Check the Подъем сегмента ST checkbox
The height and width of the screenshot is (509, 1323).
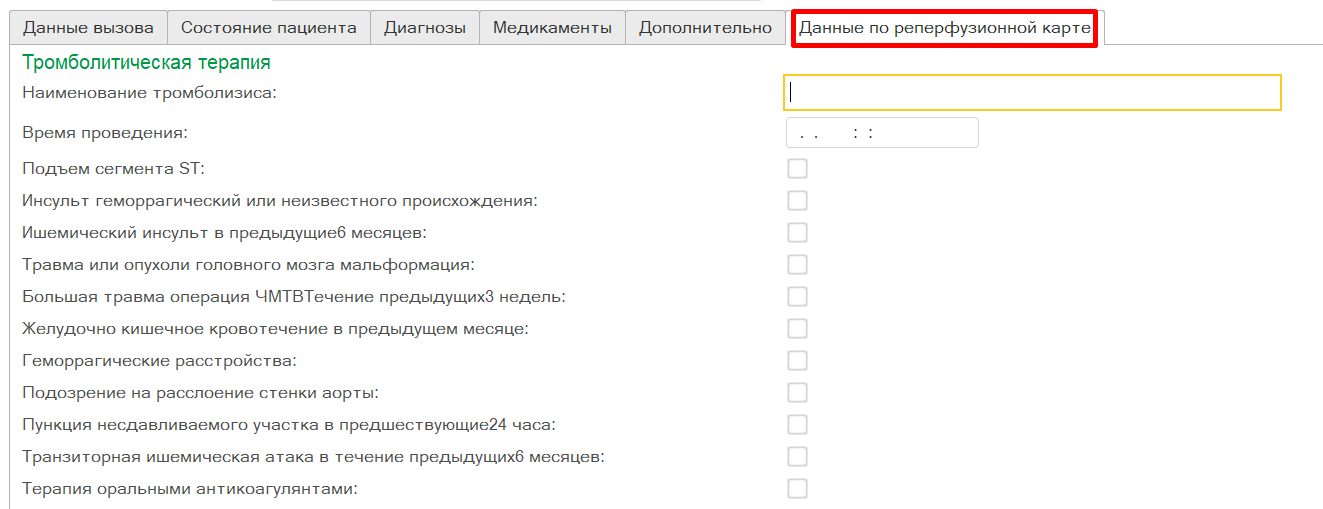coord(797,168)
